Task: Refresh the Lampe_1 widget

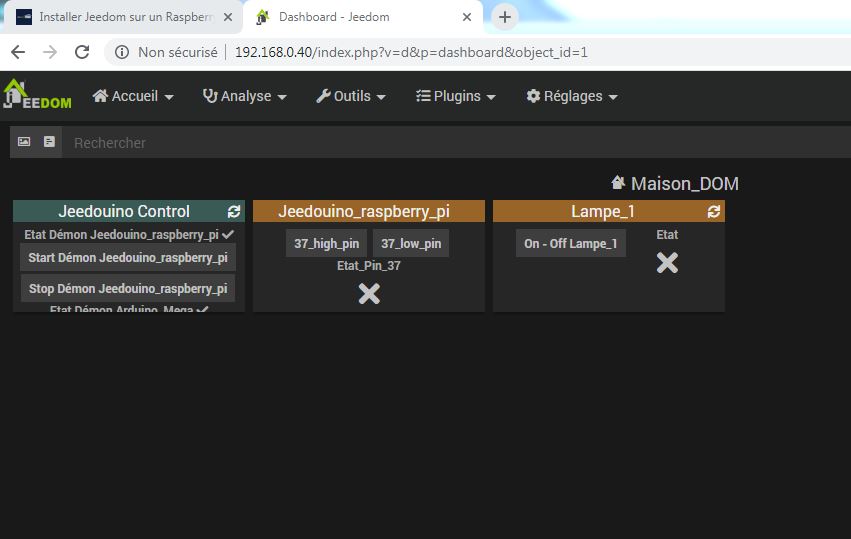Action: 714,212
